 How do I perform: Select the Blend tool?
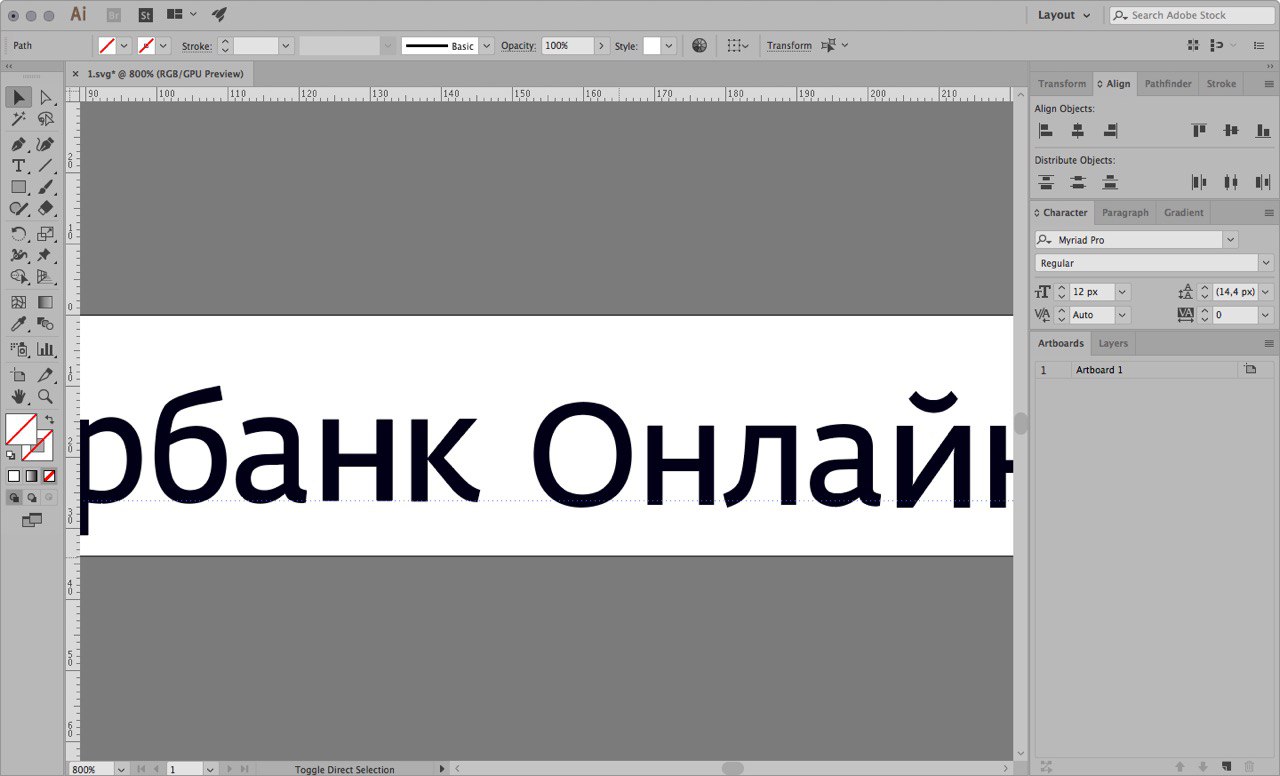pyautogui.click(x=45, y=324)
